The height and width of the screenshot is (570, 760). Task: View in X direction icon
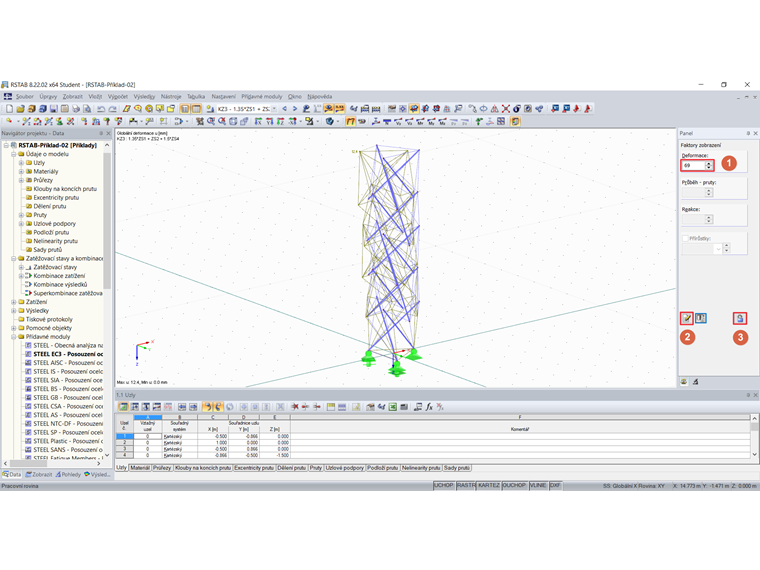click(258, 121)
